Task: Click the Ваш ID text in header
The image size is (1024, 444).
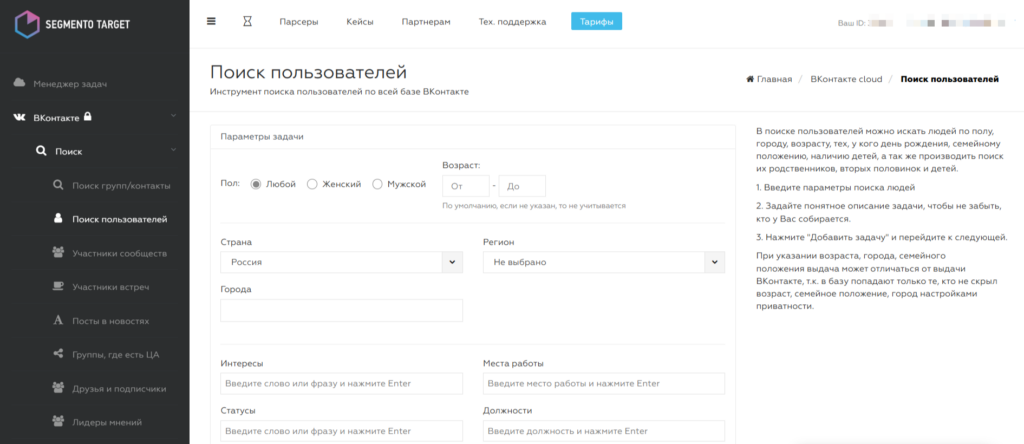Action: pyautogui.click(x=852, y=23)
